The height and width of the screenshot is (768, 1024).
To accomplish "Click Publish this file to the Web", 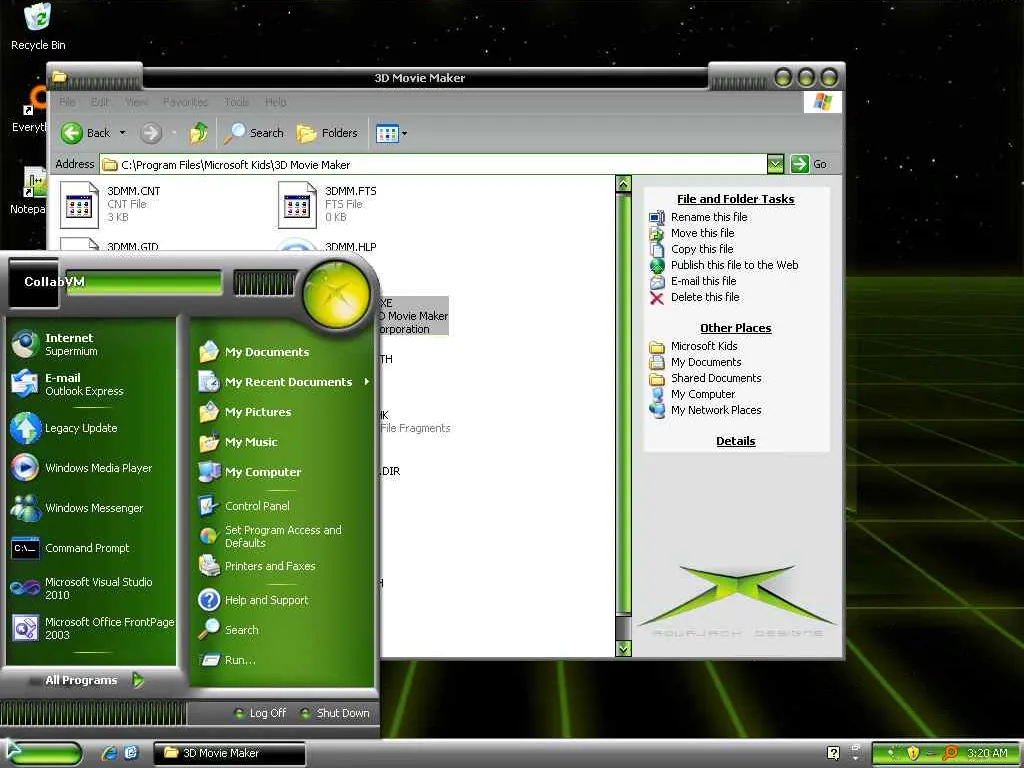I will (734, 265).
